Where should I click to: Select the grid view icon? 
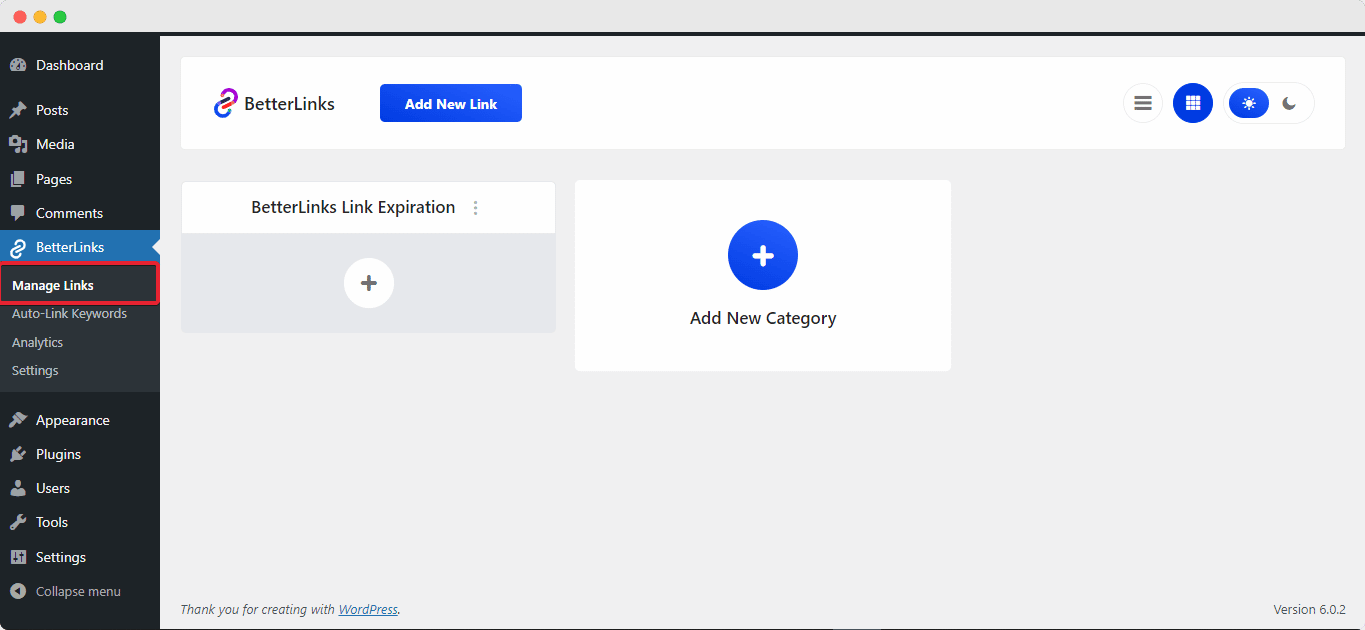pyautogui.click(x=1192, y=102)
